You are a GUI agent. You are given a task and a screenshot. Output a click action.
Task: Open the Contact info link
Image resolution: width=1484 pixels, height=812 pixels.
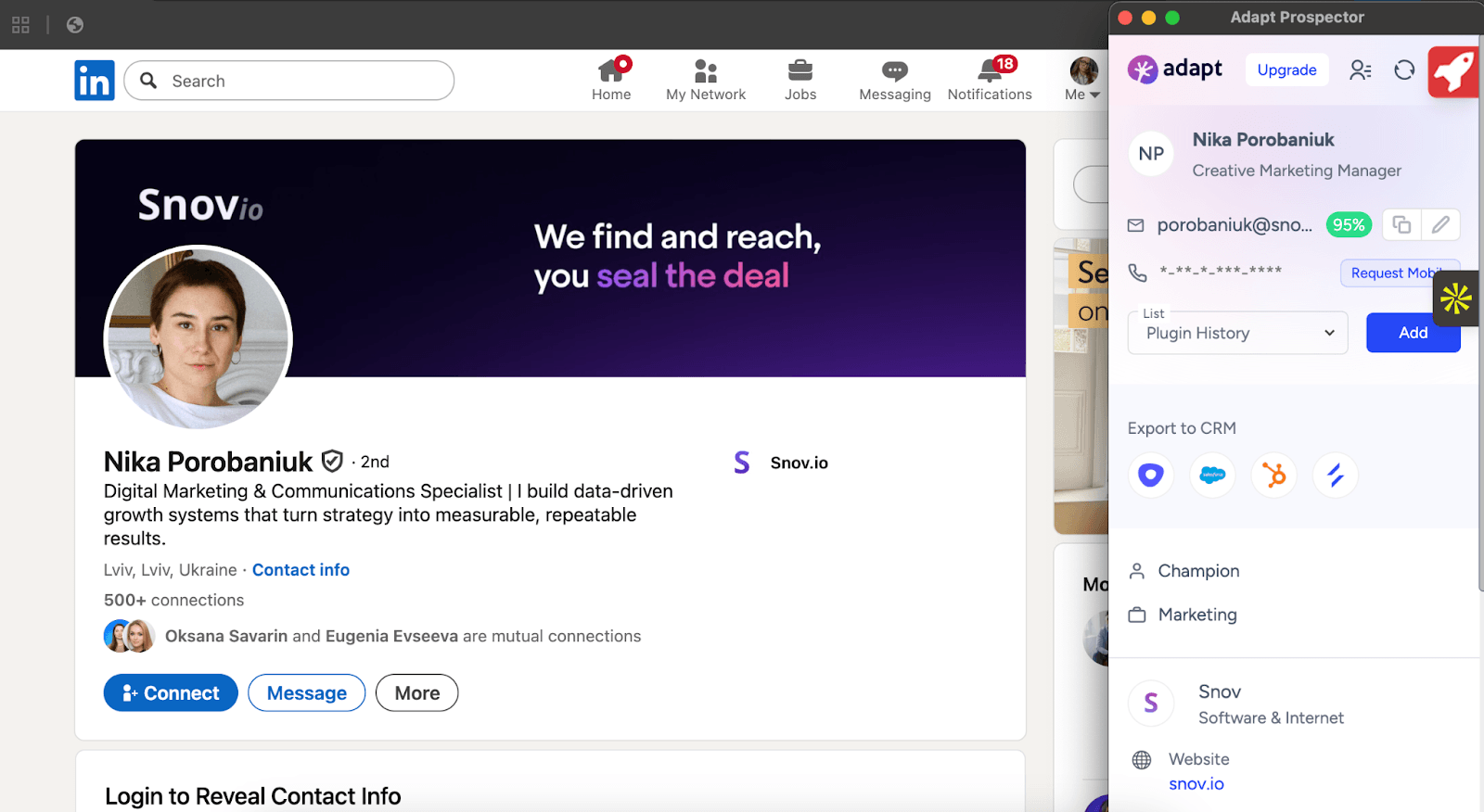(301, 570)
